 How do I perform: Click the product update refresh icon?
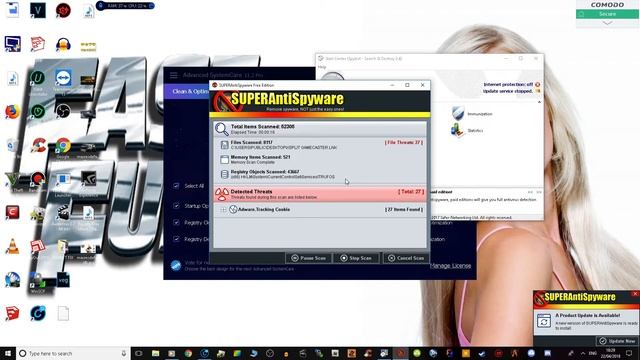(544, 322)
